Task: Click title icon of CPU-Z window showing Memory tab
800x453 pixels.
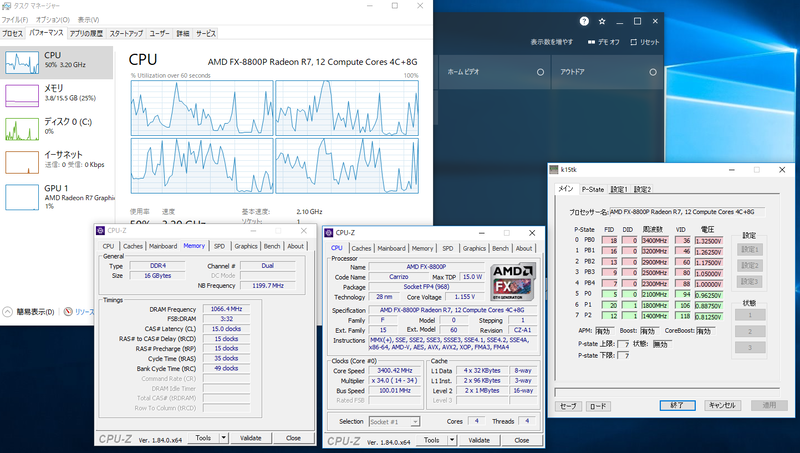Action: [101, 231]
